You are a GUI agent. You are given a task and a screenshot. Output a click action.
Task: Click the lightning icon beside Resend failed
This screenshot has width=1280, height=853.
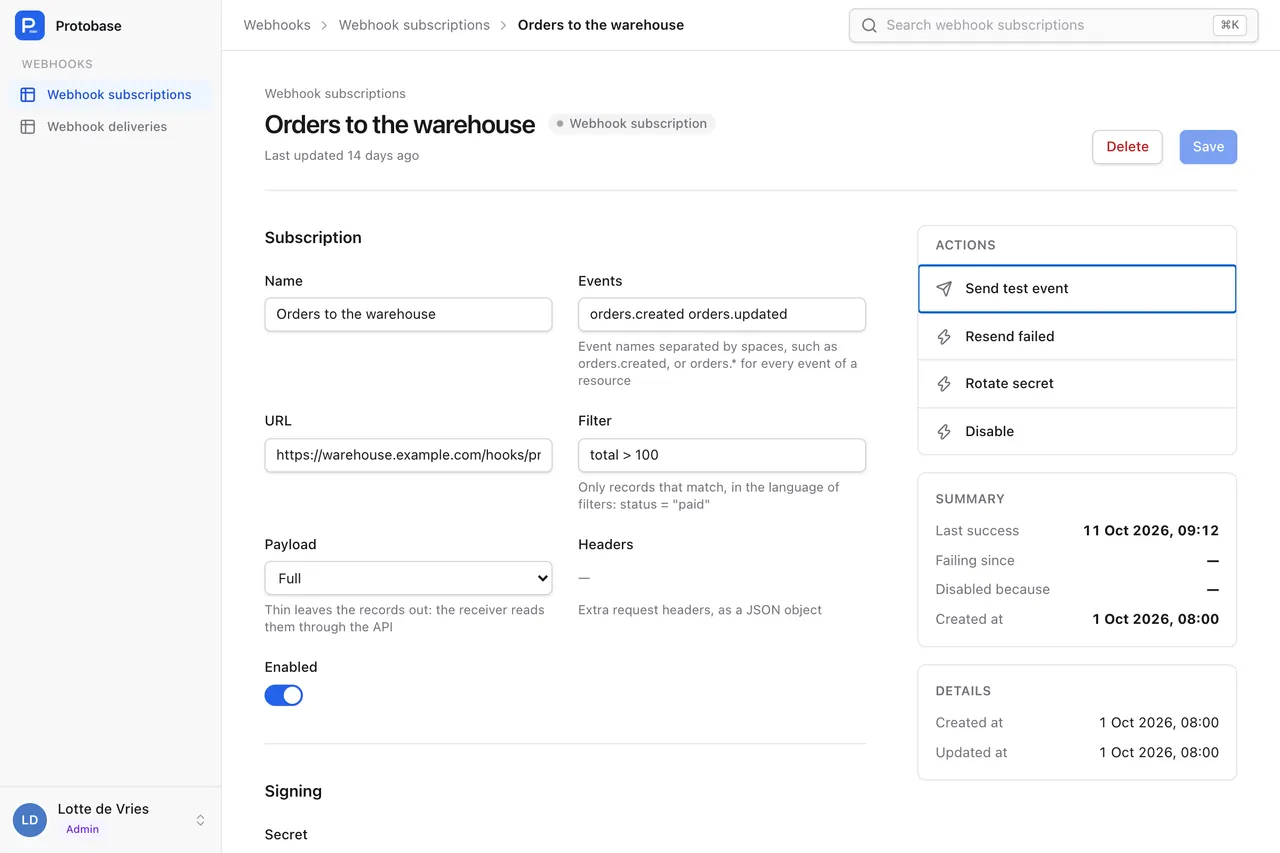[x=944, y=337]
